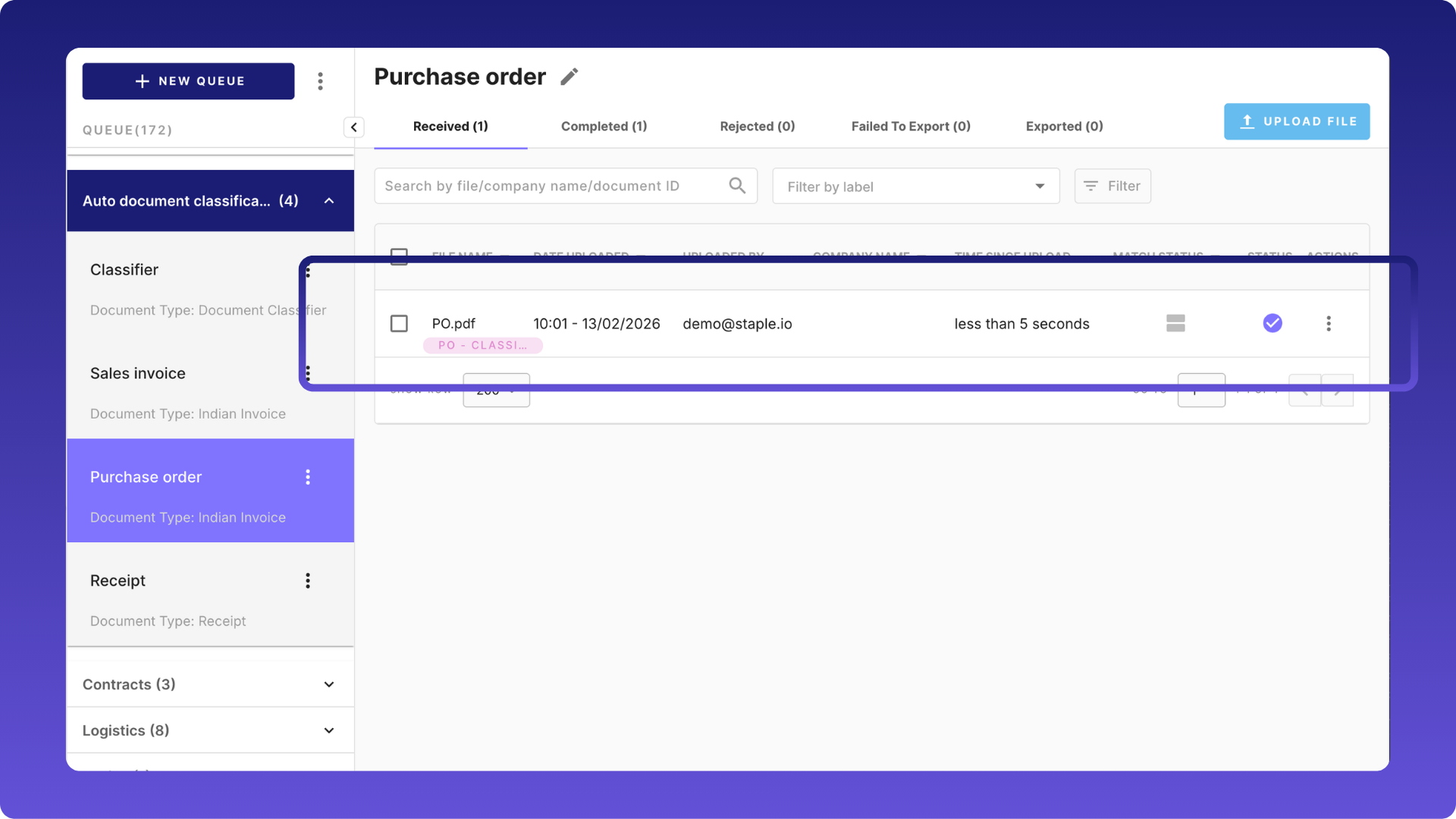This screenshot has height=819, width=1456.
Task: Collapse Auto document classification group
Action: click(x=329, y=201)
